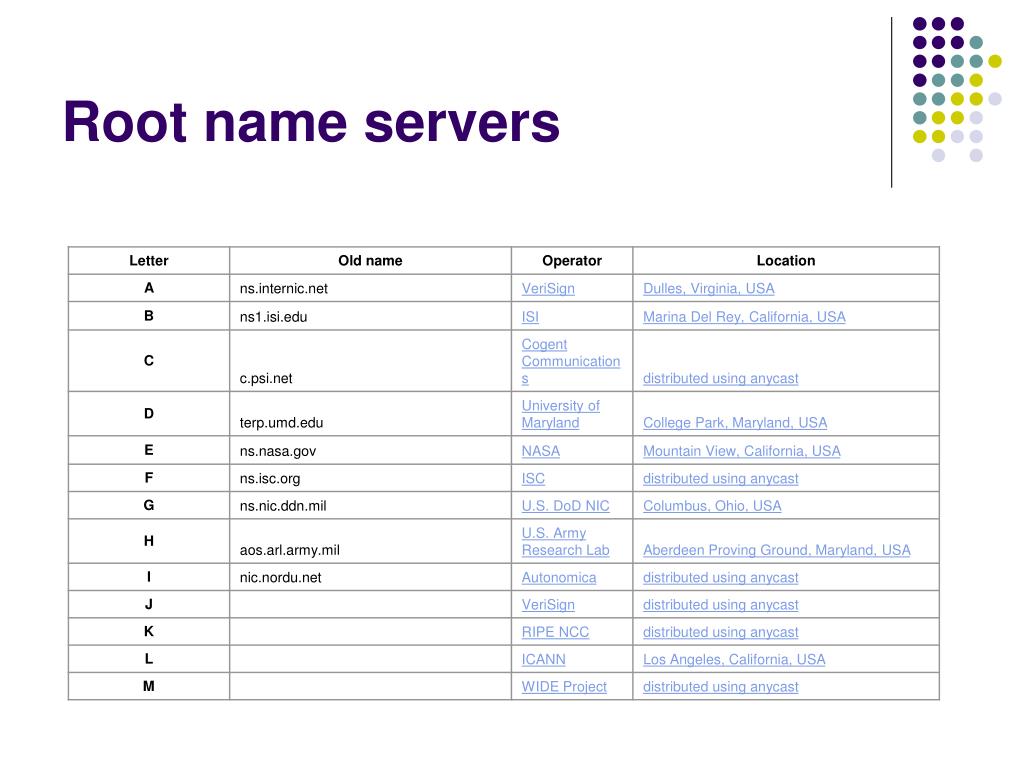Open the Columbus, Ohio, USA link
The image size is (1024, 768).
click(x=712, y=506)
